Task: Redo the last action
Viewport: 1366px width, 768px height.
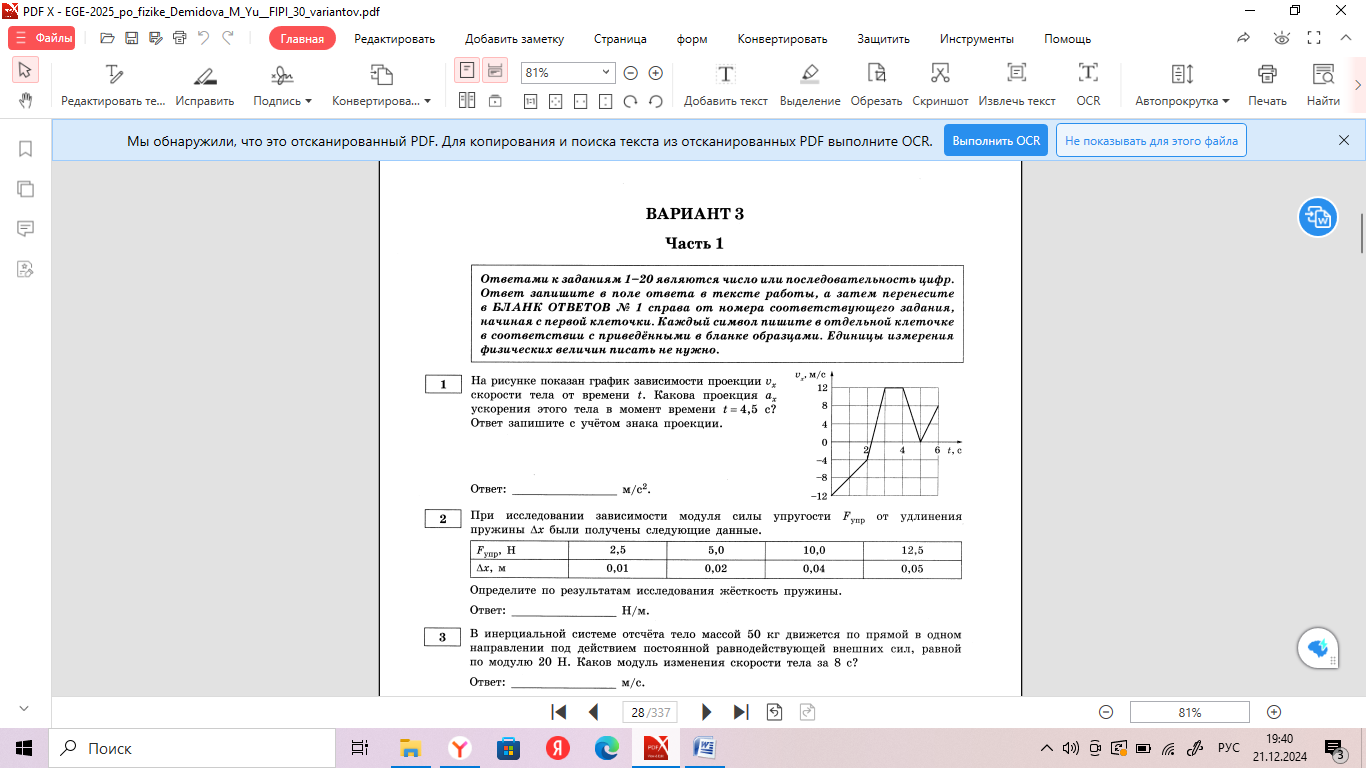Action: (x=228, y=38)
